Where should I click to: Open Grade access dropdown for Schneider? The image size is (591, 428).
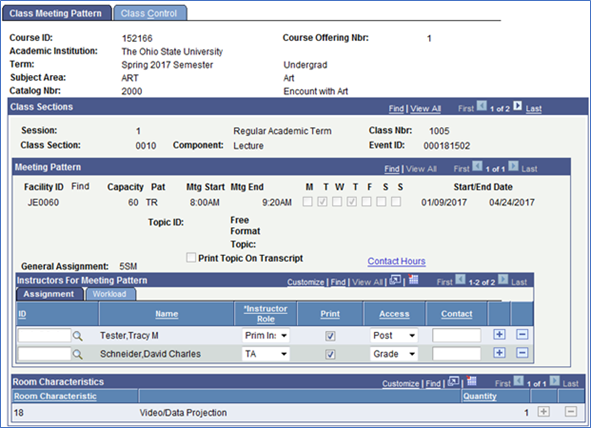[394, 354]
